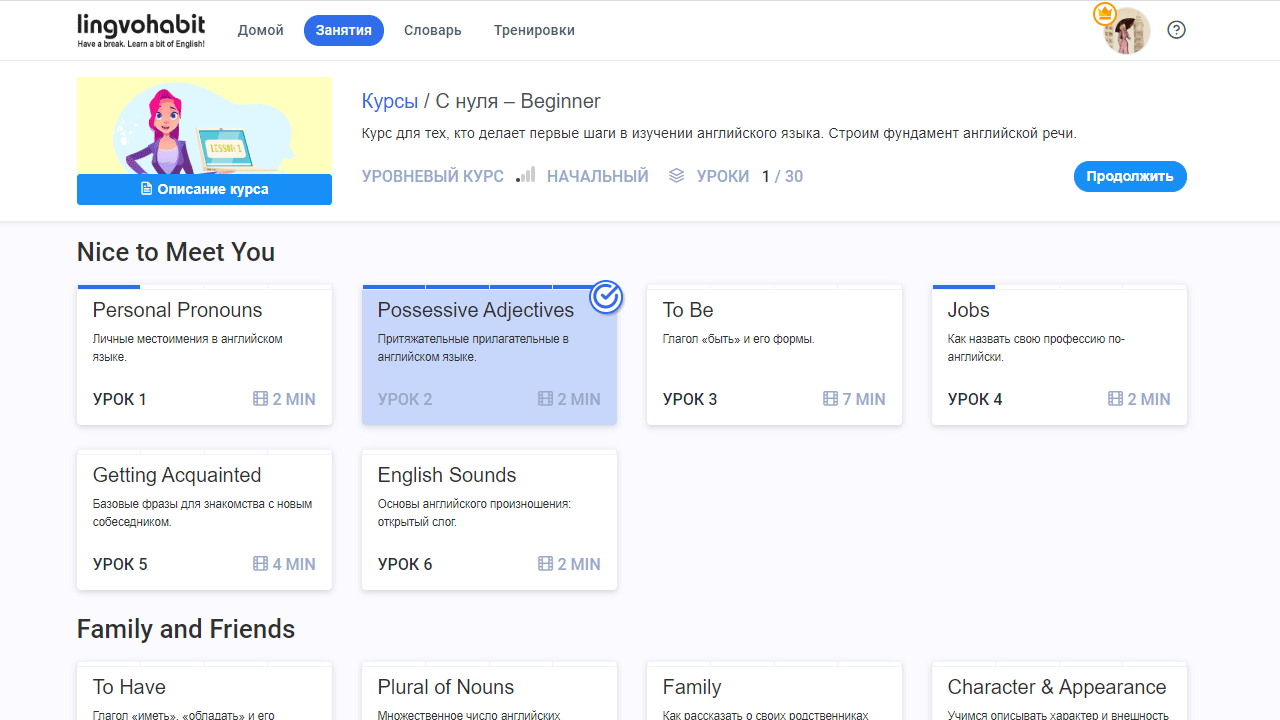Screen dimensions: 1280x720
Task: Click the 'УРОВНЕВЫЙ КУРС' label
Action: pyautogui.click(x=433, y=176)
